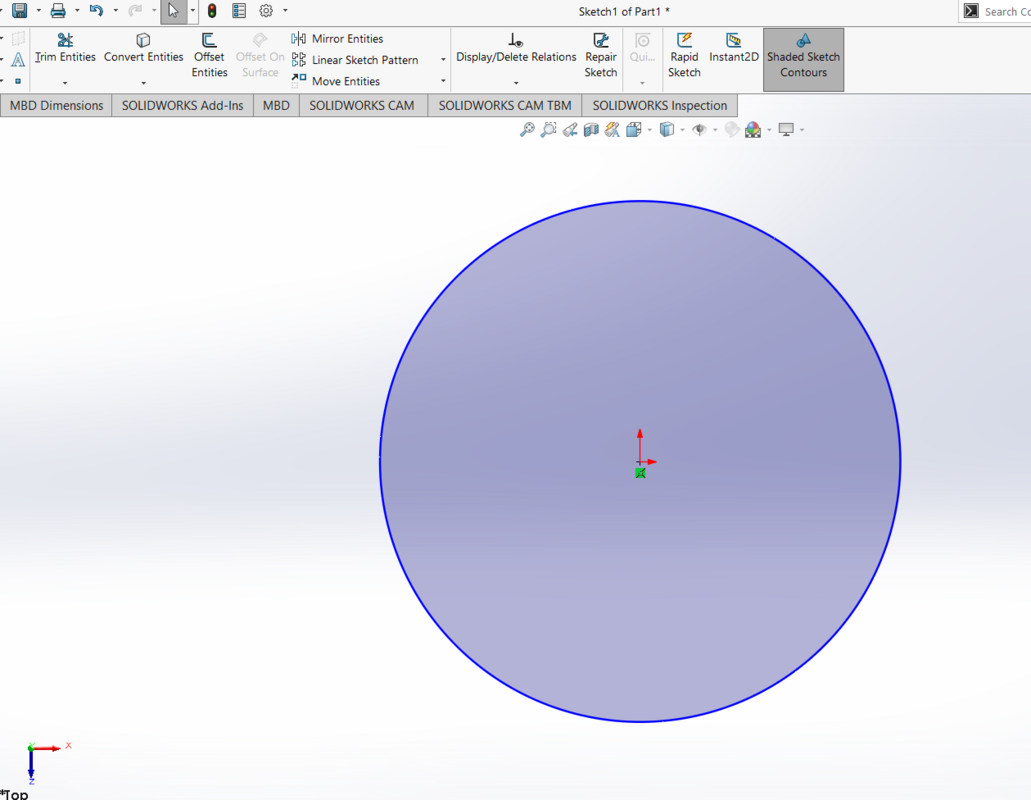Click the Convert Entities tool
1031x800 pixels.
pyautogui.click(x=143, y=57)
